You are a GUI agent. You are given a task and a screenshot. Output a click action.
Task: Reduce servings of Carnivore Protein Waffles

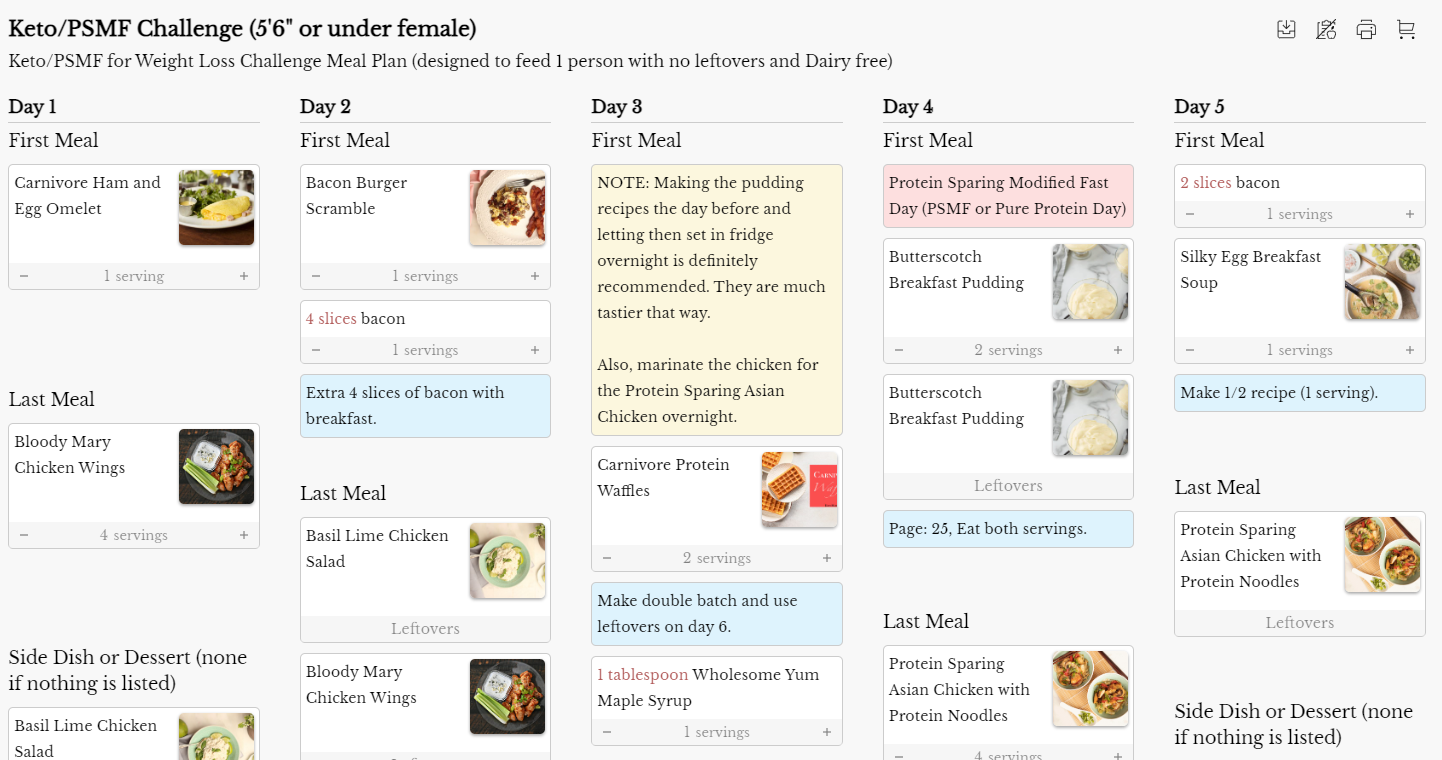[x=607, y=558]
